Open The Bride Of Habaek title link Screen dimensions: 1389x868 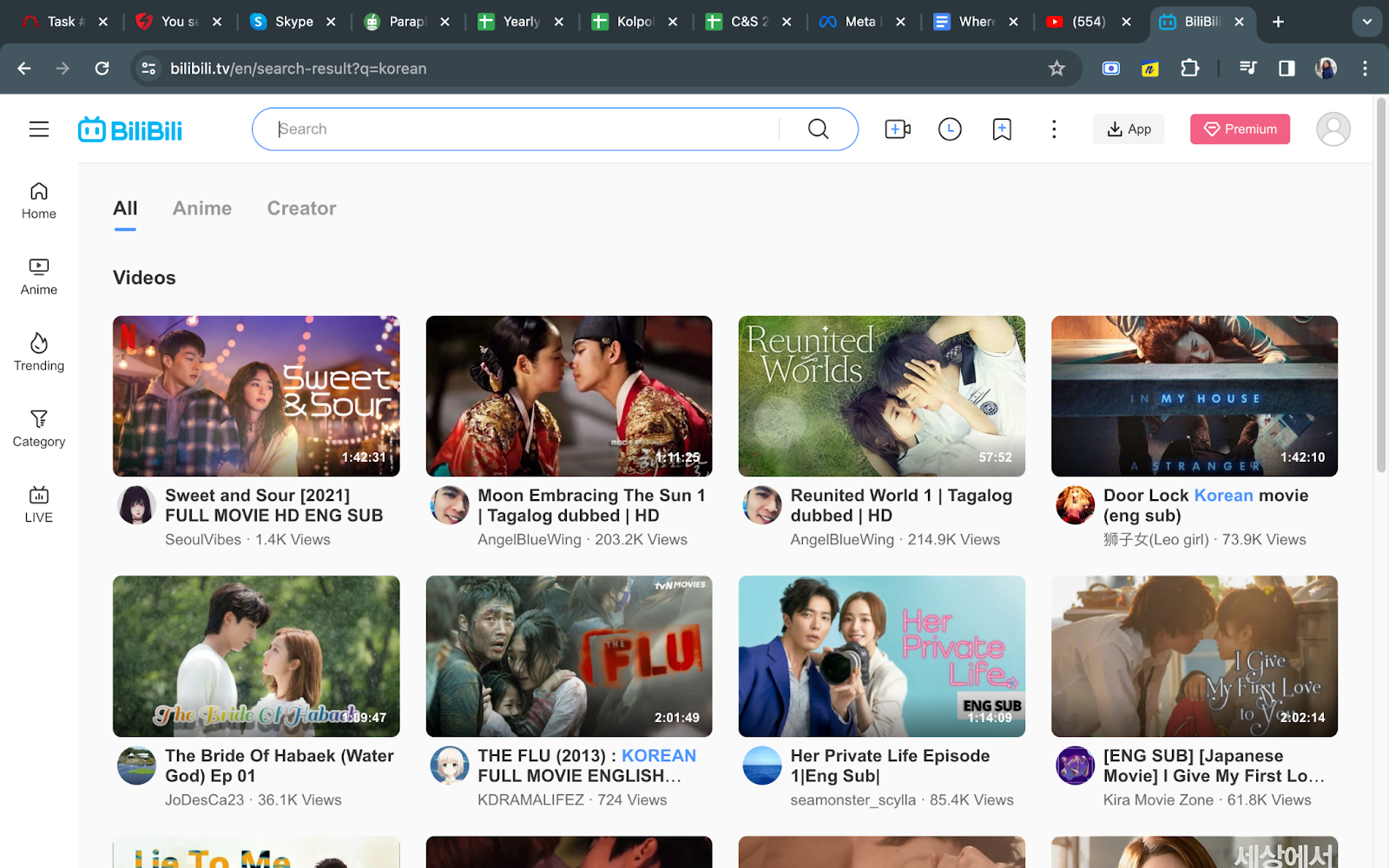point(280,766)
